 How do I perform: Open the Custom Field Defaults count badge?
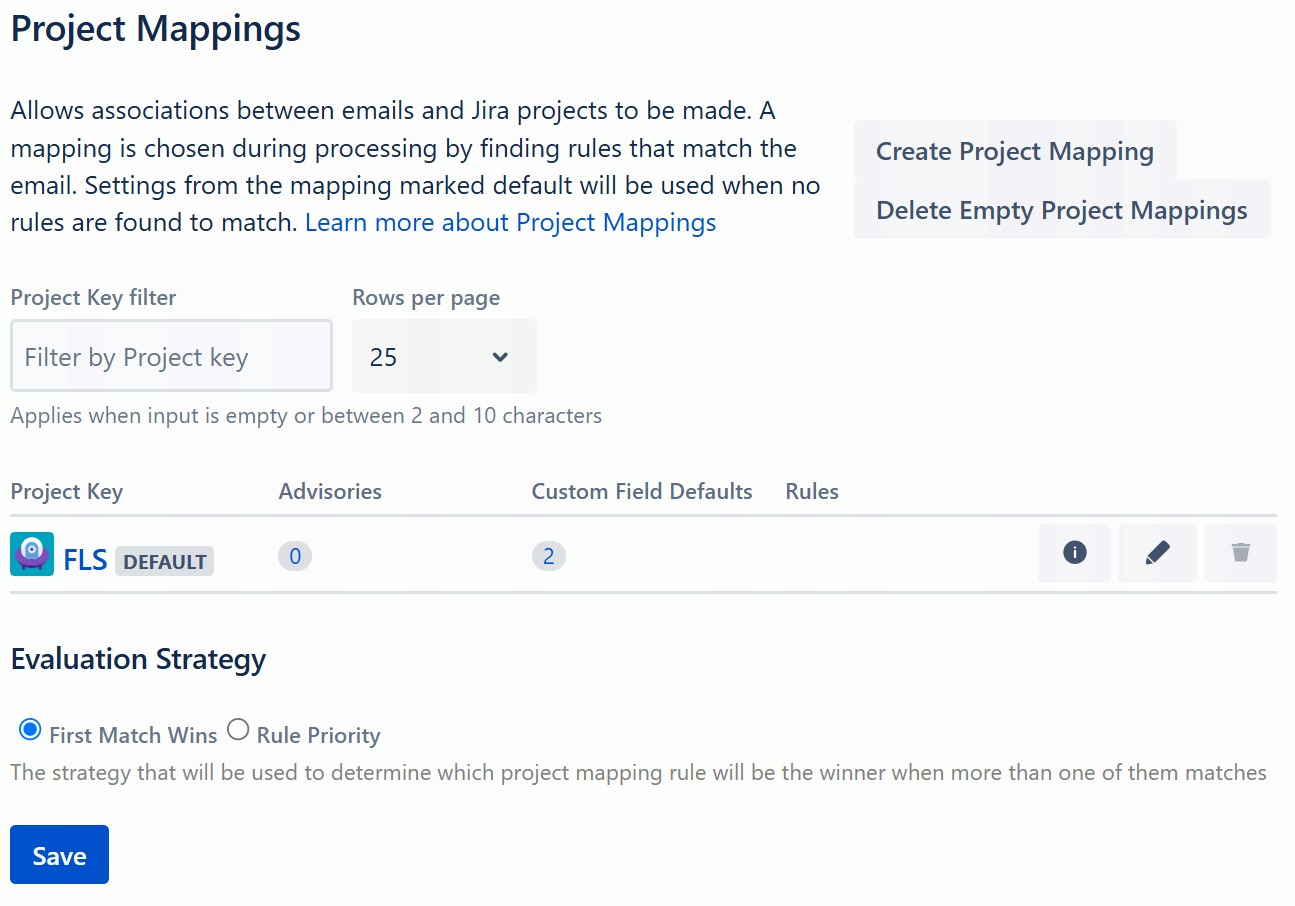[548, 555]
